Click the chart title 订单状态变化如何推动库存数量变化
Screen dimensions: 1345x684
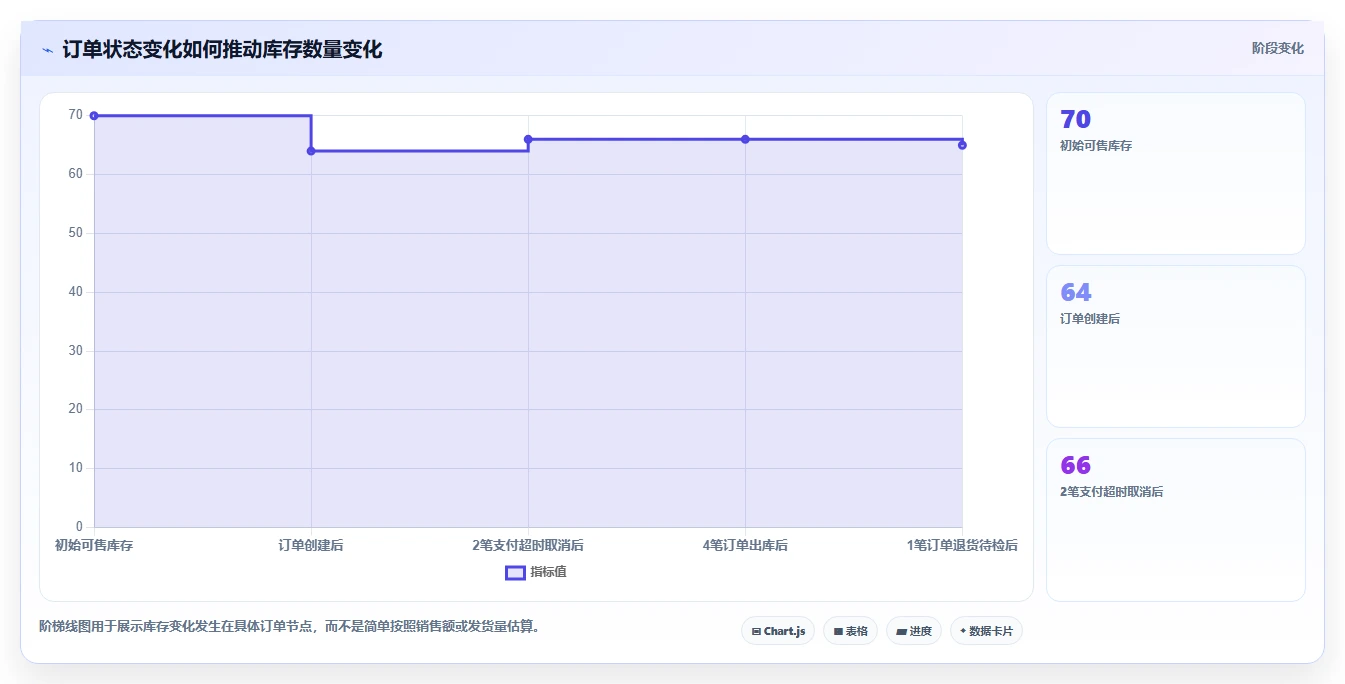(x=222, y=49)
